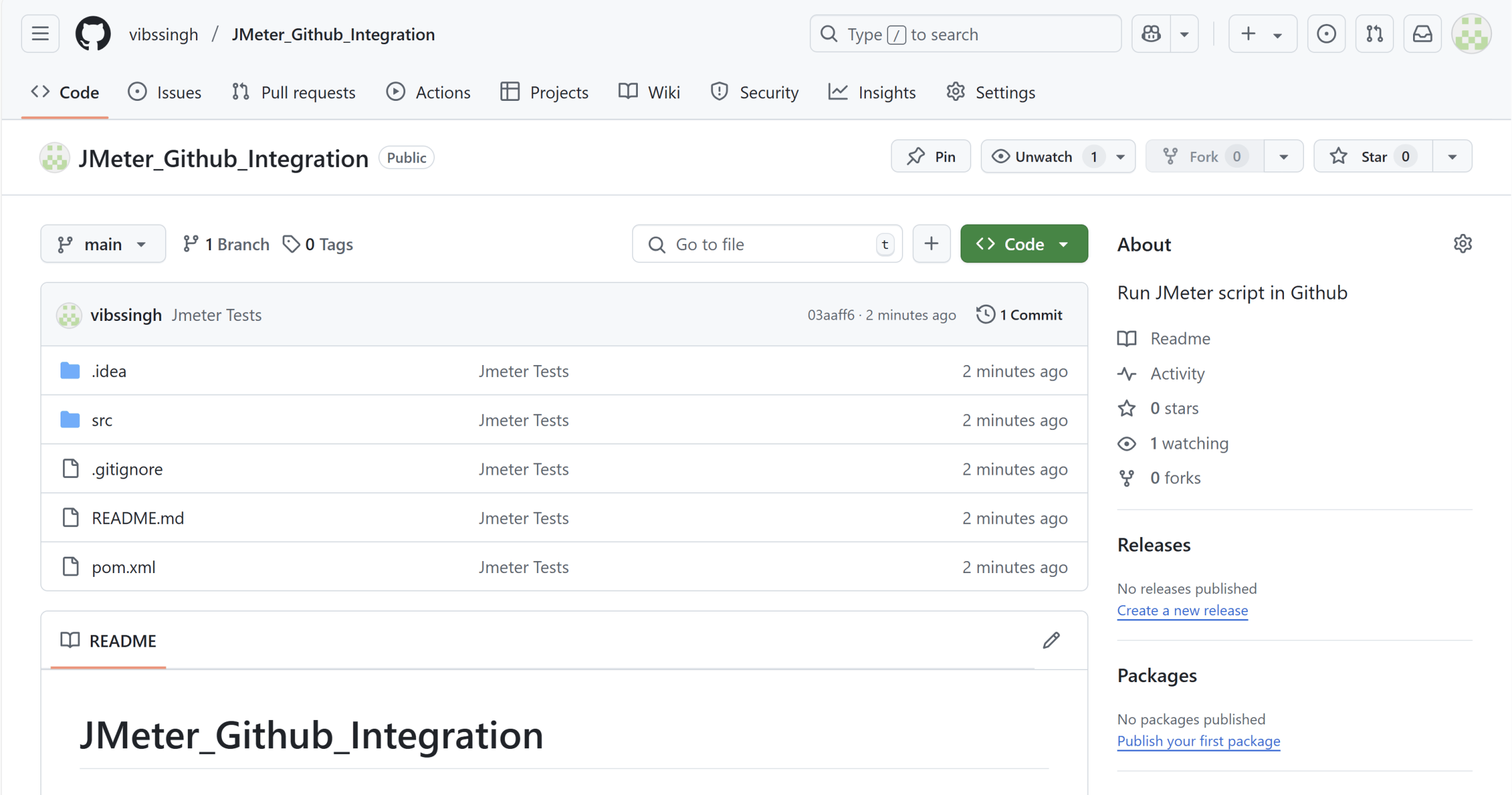
Task: Edit README with the pencil icon
Action: pyautogui.click(x=1051, y=641)
